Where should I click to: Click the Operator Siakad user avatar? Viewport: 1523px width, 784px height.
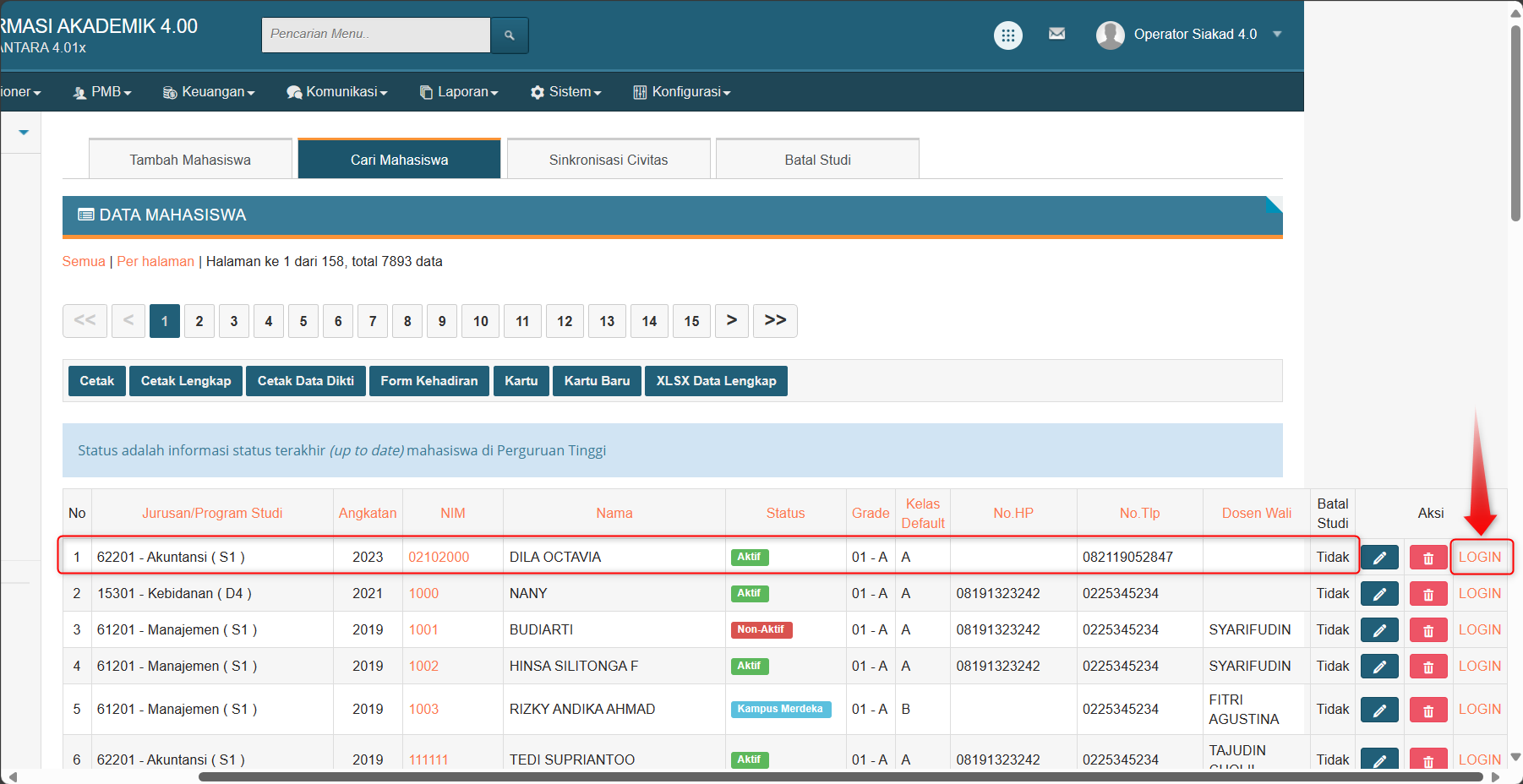coord(1110,35)
